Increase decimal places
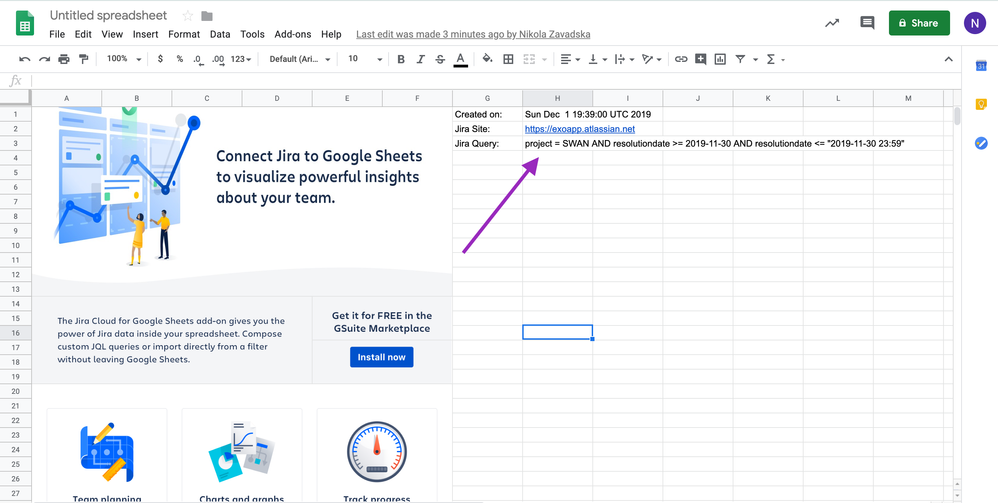998x503 pixels. pos(218,59)
